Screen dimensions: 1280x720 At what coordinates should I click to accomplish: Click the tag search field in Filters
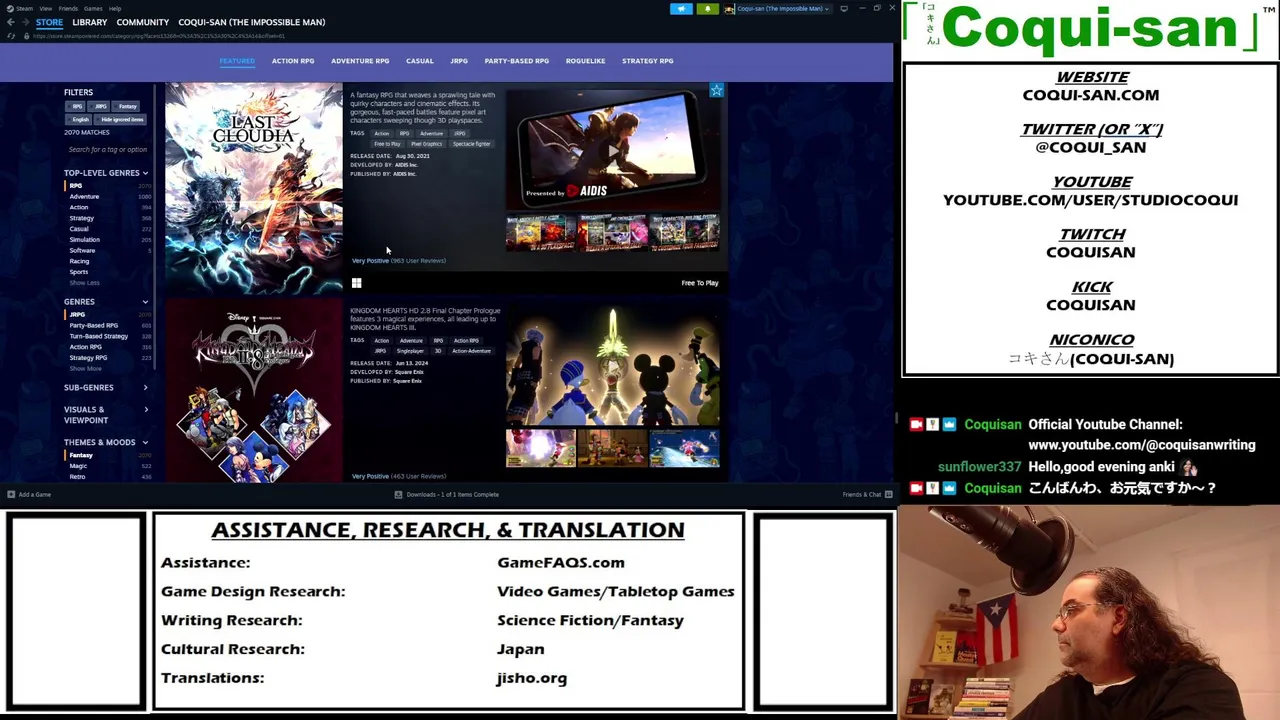coord(108,150)
